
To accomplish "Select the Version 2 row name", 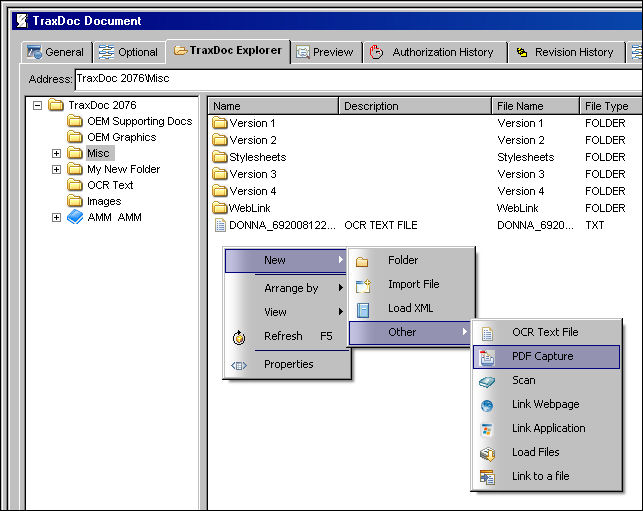I will point(253,140).
